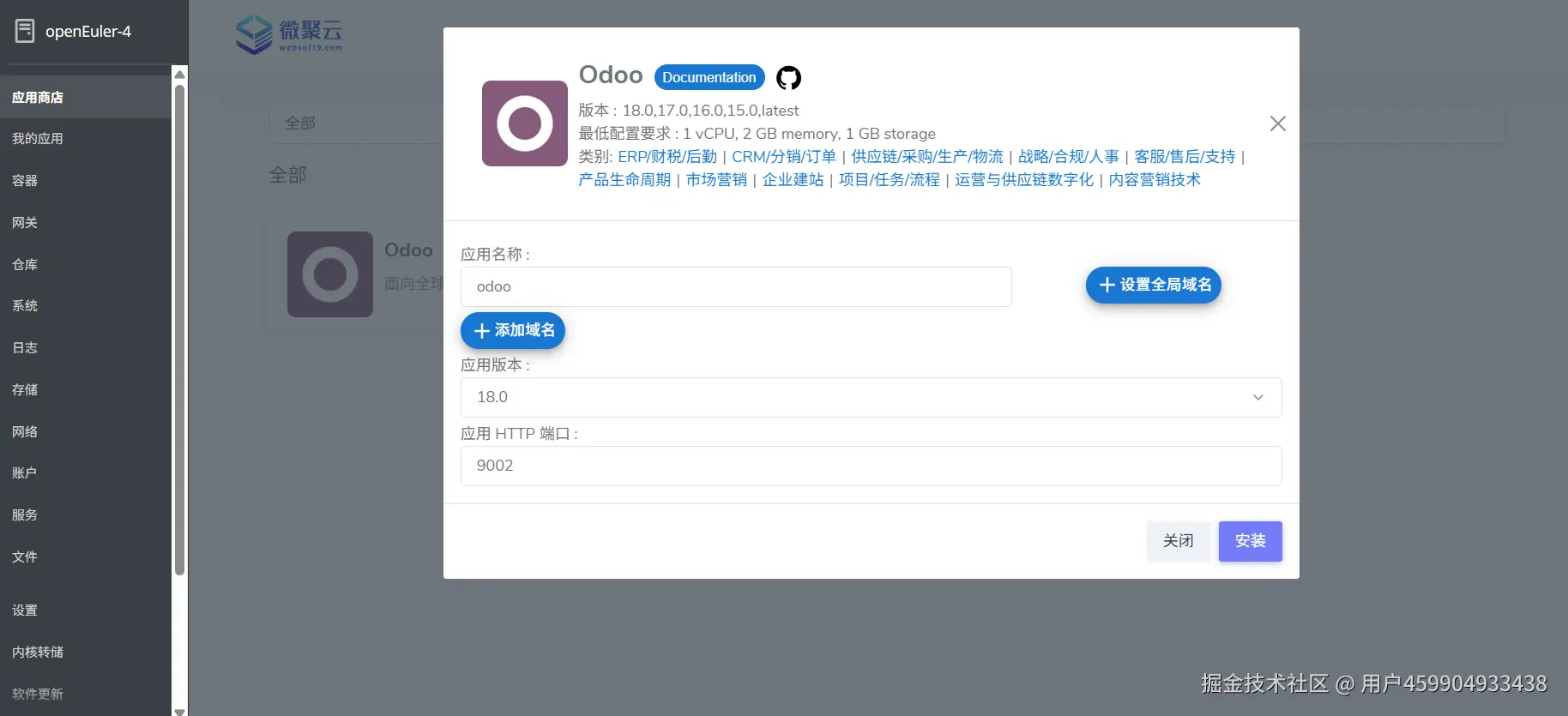
Task: Follow the 市场营销 category link
Action: [x=716, y=180]
